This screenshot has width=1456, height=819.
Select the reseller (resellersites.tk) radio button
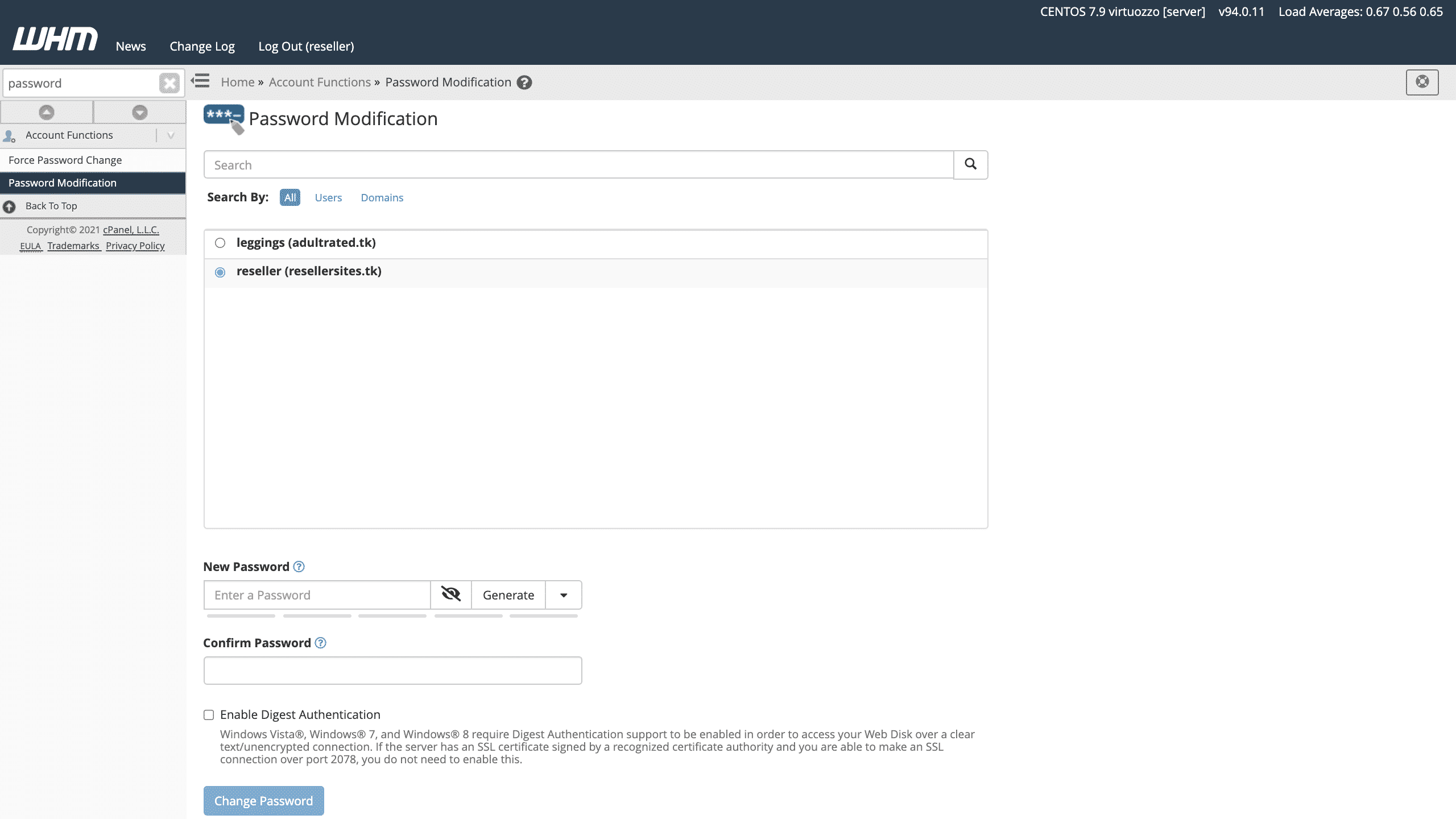click(x=220, y=272)
